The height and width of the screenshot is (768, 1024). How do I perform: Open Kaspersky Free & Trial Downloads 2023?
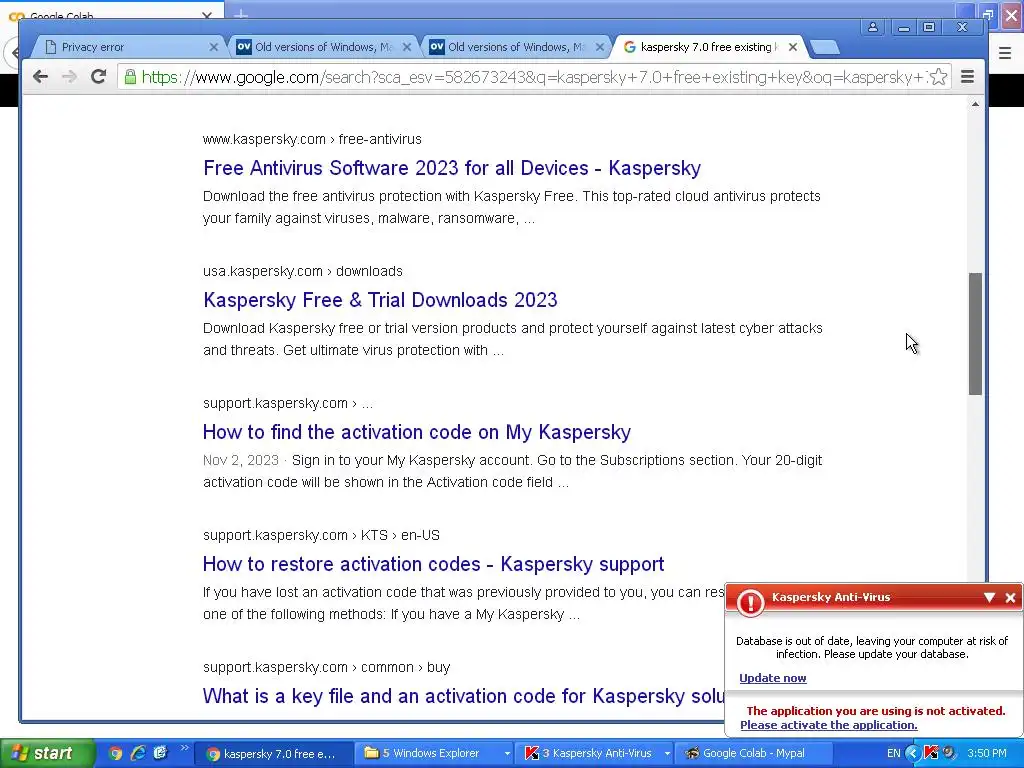pos(380,300)
